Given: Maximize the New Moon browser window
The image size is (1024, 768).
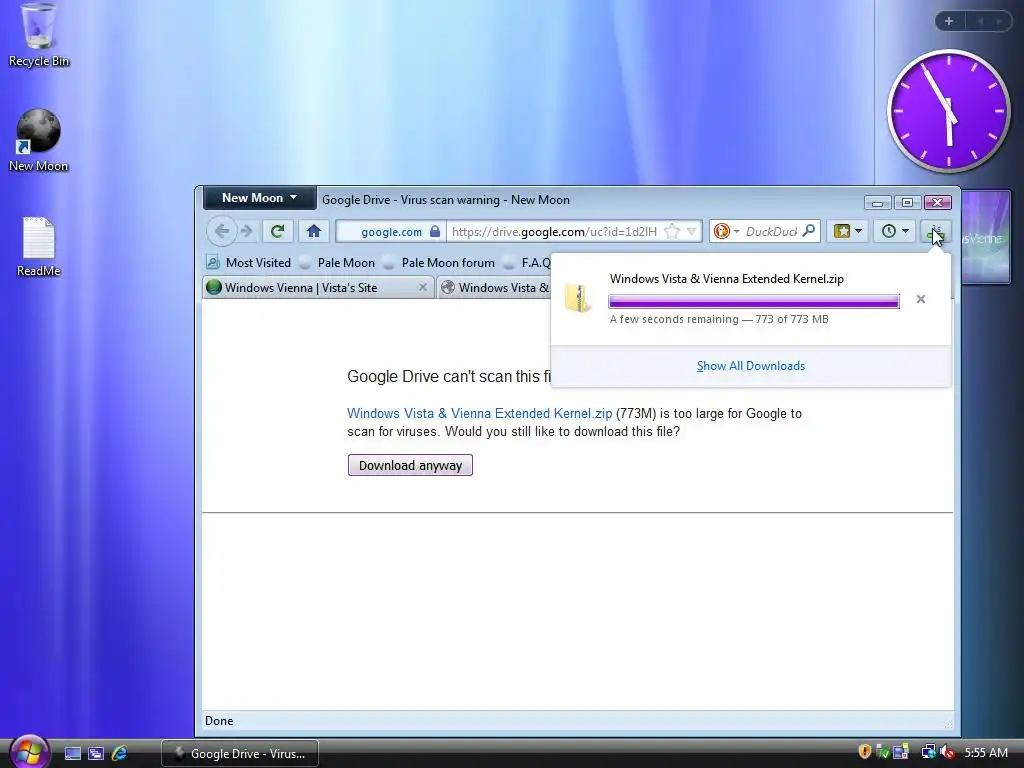Looking at the screenshot, I should coord(907,202).
